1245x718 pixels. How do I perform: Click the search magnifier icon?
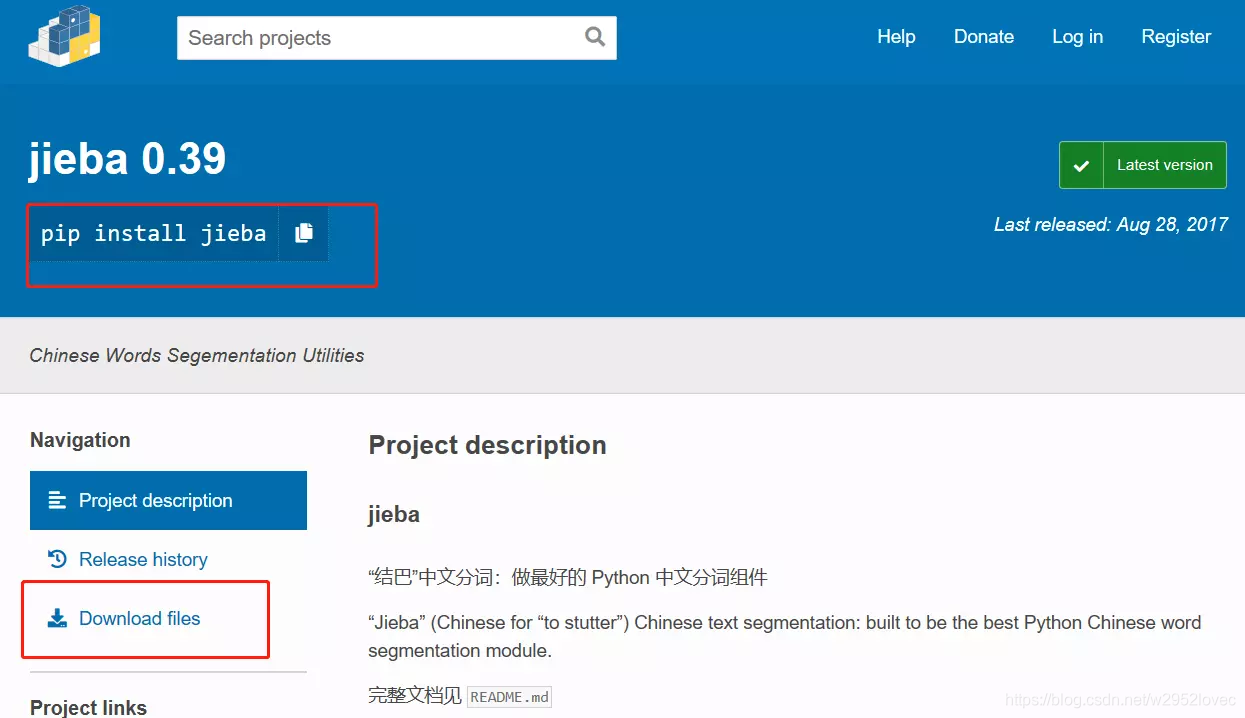point(595,37)
